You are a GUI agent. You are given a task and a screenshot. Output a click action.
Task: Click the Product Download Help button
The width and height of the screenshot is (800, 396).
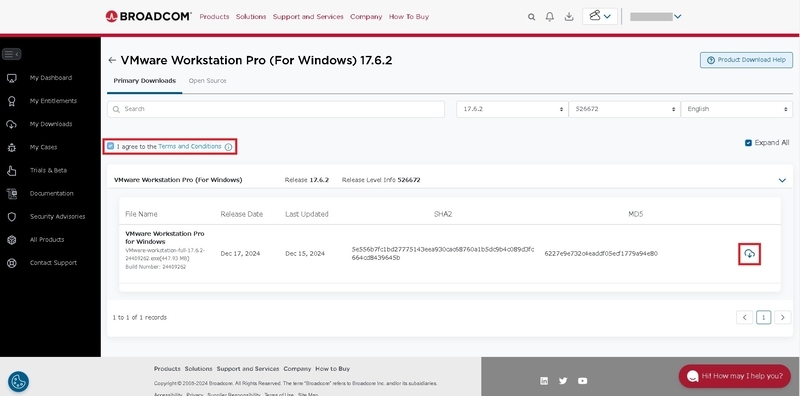746,60
